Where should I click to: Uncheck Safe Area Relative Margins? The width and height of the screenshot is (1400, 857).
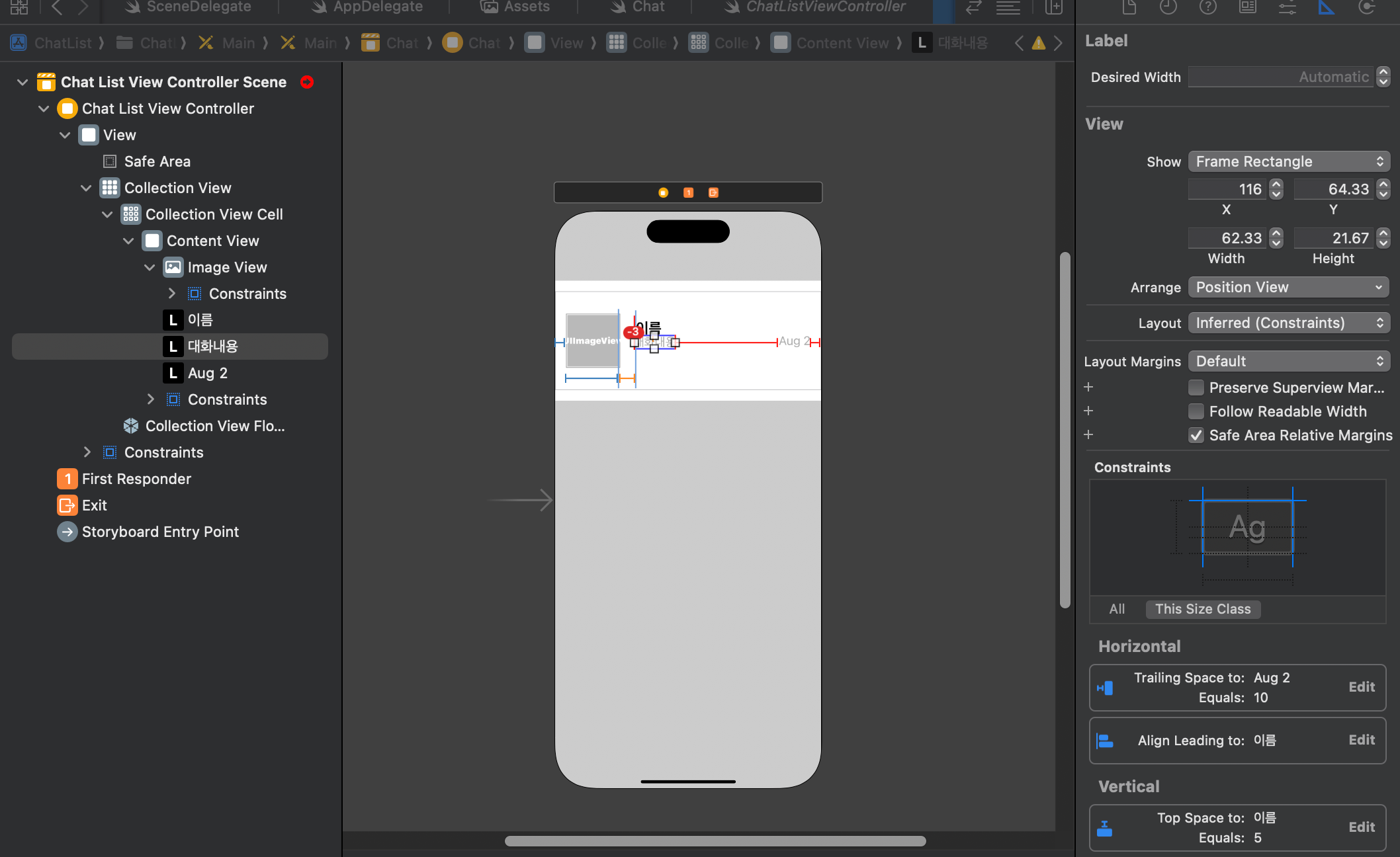click(x=1196, y=435)
